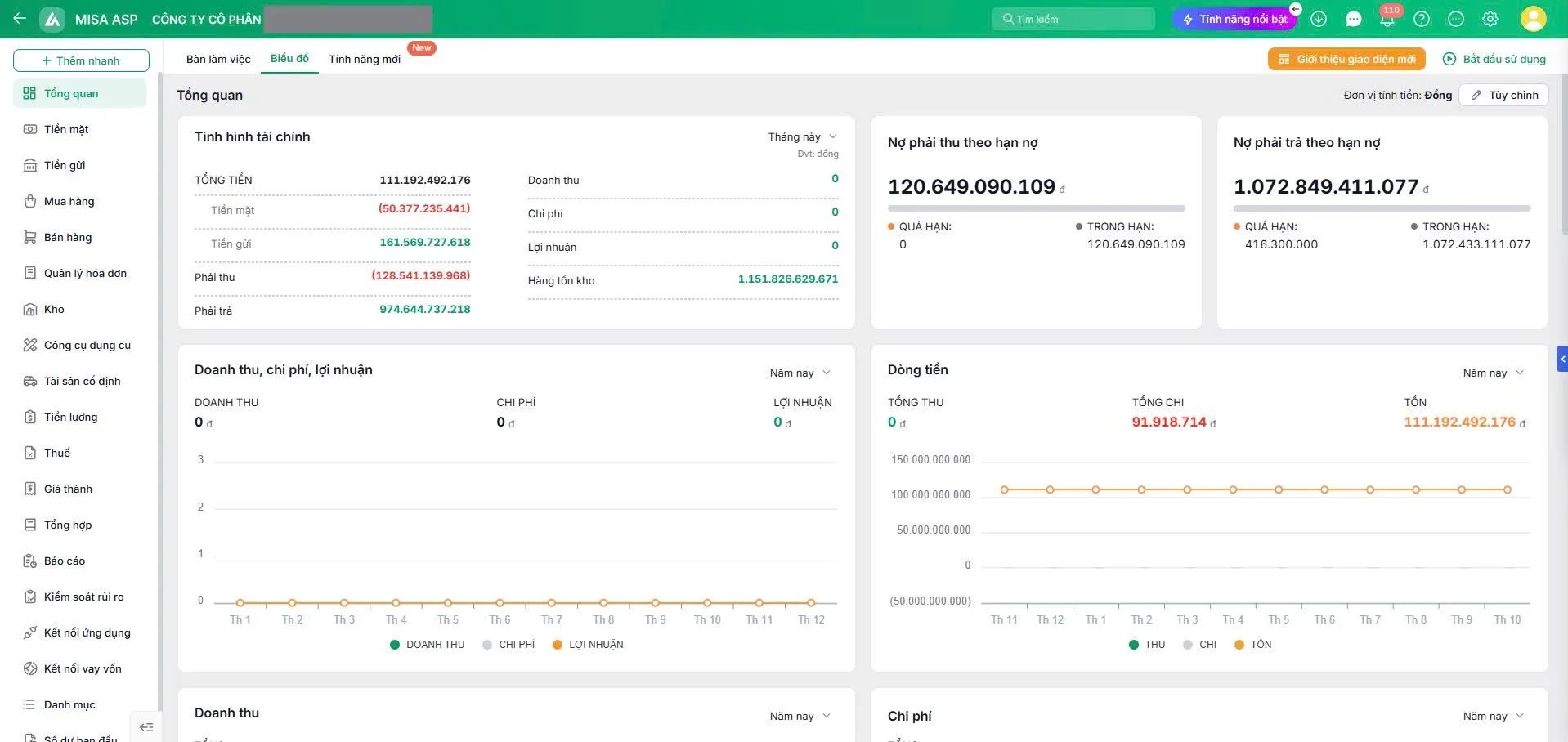Open the download icon in top bar
1568x742 pixels.
(x=1319, y=19)
